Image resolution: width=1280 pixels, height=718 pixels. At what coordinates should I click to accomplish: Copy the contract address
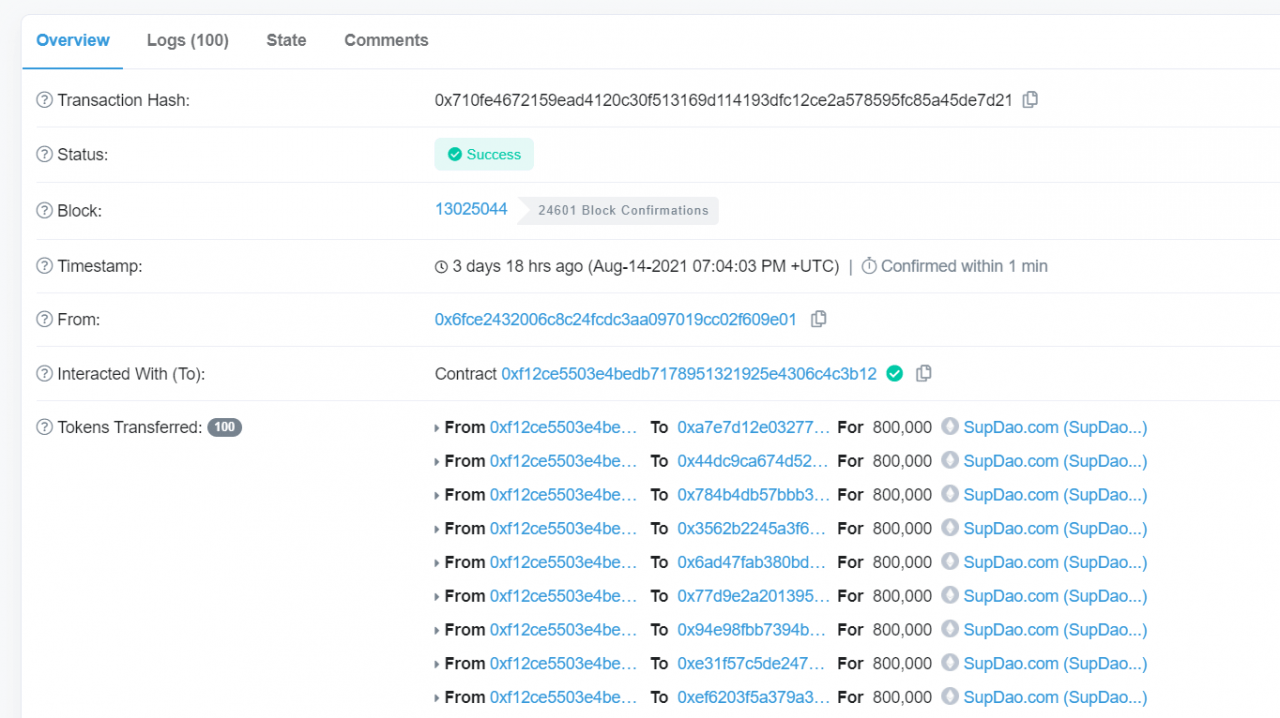point(923,372)
